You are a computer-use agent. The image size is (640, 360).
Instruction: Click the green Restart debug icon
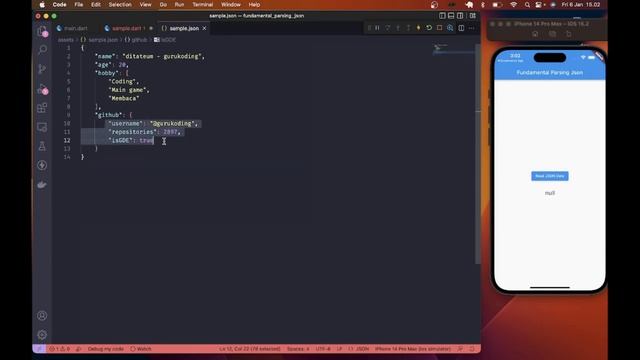(x=429, y=28)
